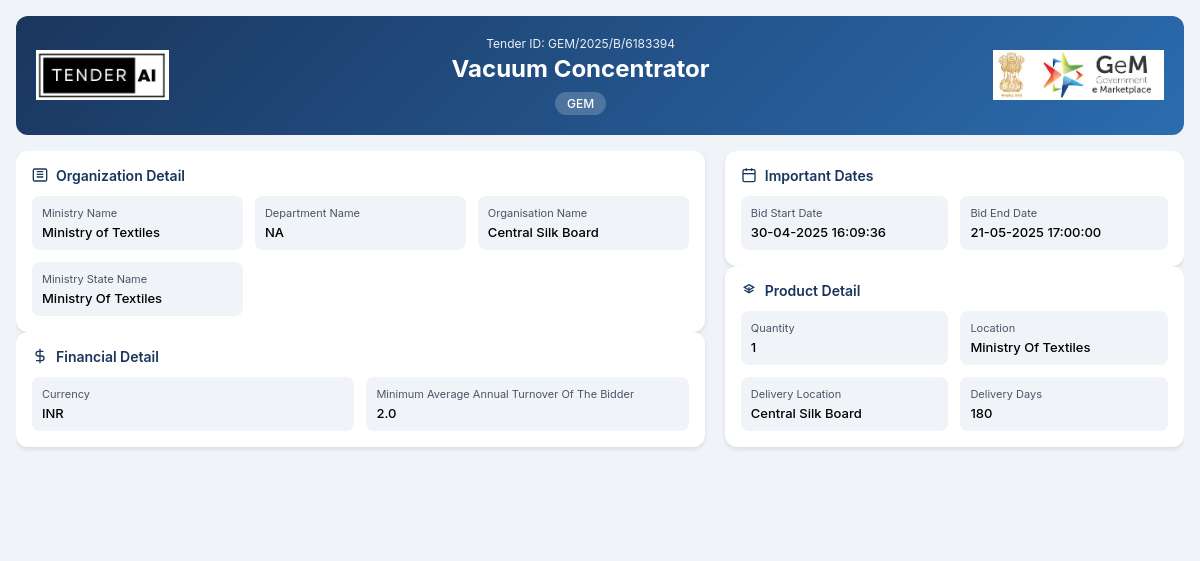Click the layers icon beside Product Detail
1200x561 pixels.
(749, 289)
